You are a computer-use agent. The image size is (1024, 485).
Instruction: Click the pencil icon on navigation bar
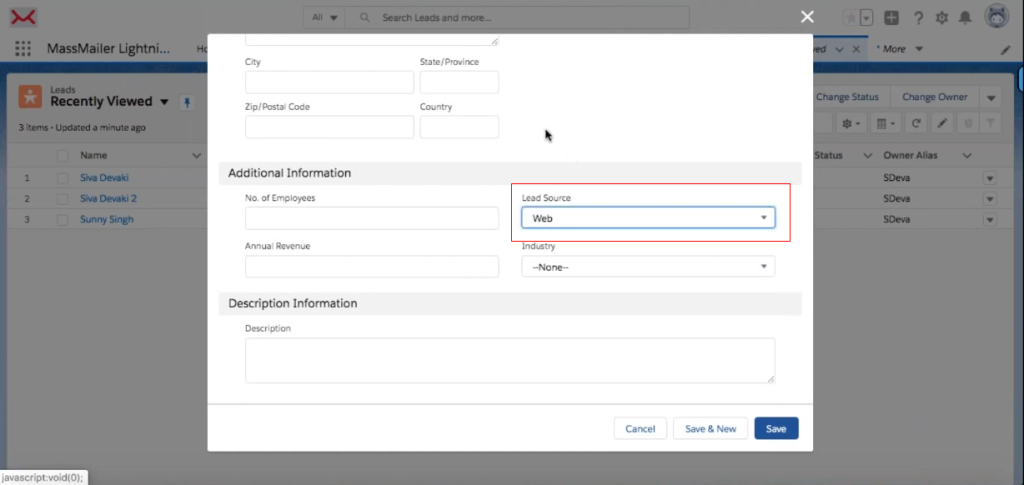point(1006,50)
